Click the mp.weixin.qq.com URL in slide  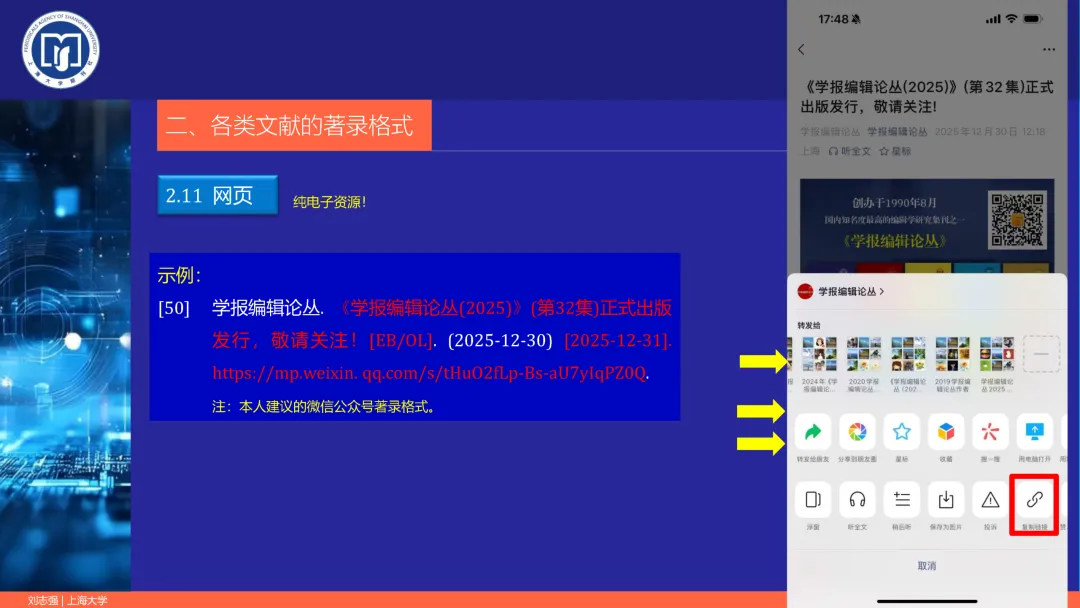(x=429, y=373)
